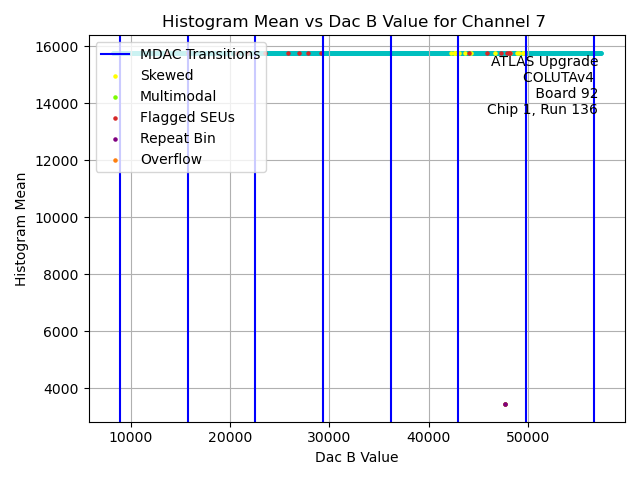Click the purple Repeat Bin legend dot
The height and width of the screenshot is (480, 640).
point(115,139)
